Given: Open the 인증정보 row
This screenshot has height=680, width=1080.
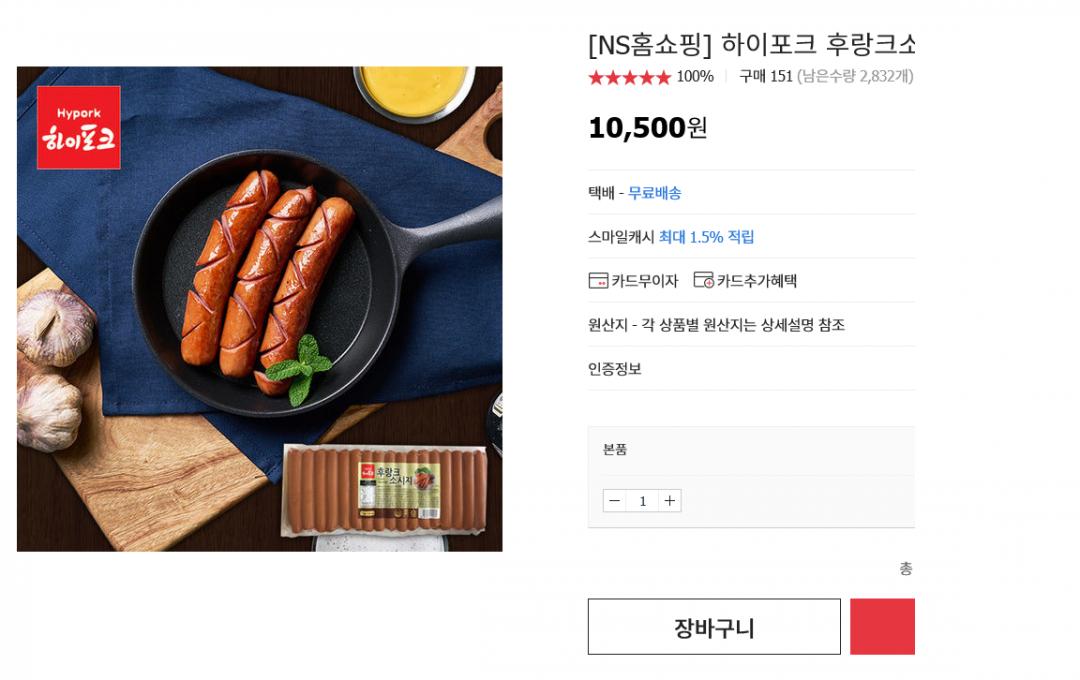Looking at the screenshot, I should pos(615,369).
